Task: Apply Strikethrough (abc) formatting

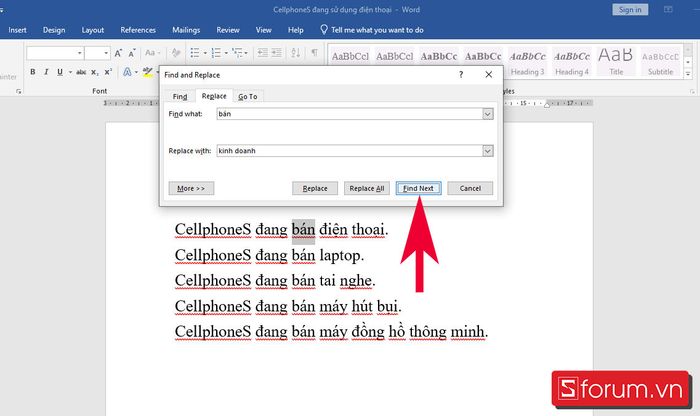Action: pyautogui.click(x=81, y=72)
